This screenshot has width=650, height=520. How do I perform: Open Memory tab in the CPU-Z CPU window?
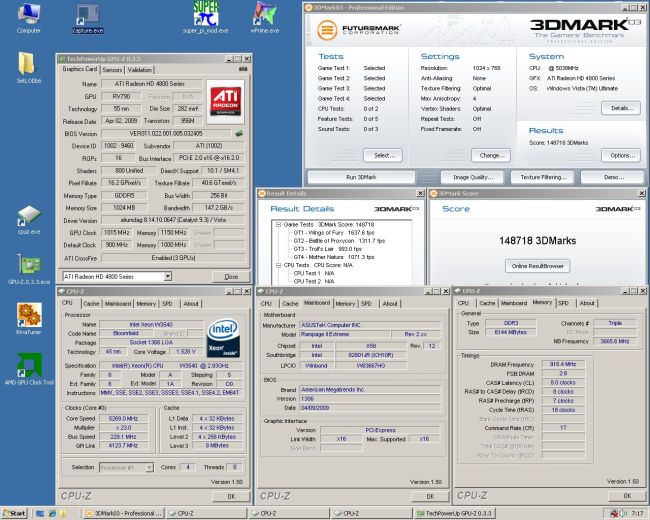point(146,304)
